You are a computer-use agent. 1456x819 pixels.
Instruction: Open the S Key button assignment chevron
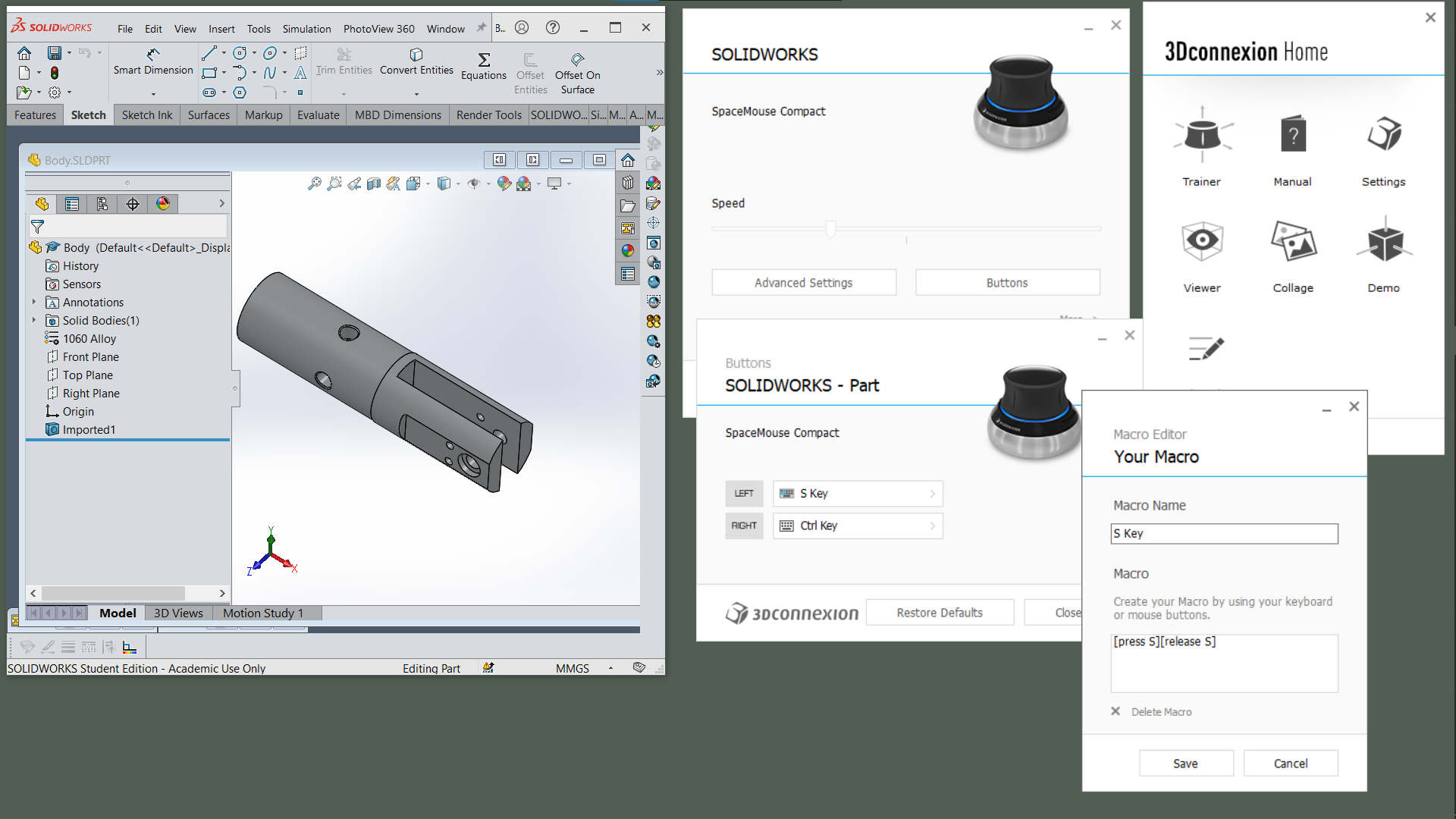[933, 494]
